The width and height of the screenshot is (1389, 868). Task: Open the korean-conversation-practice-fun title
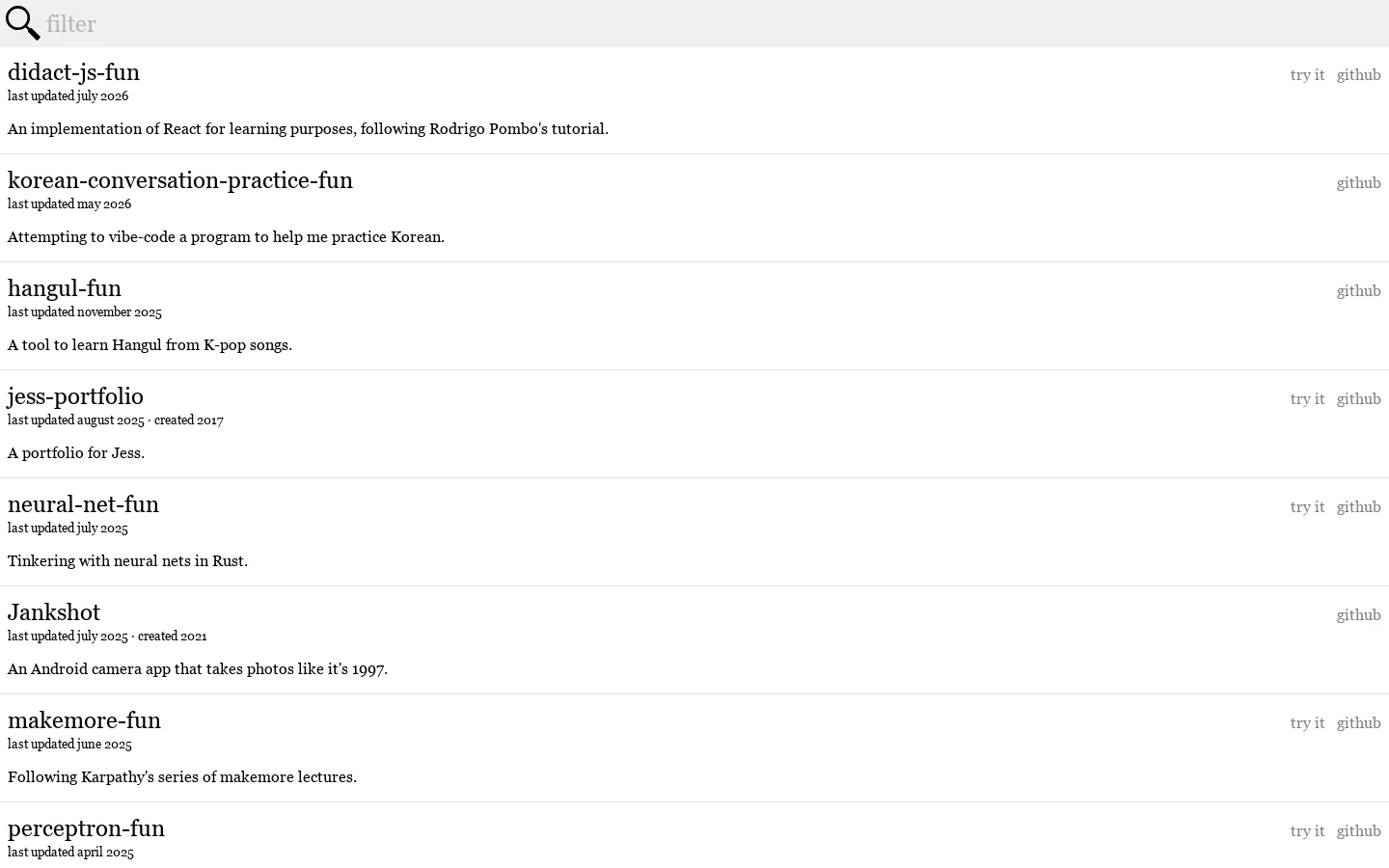tap(180, 180)
